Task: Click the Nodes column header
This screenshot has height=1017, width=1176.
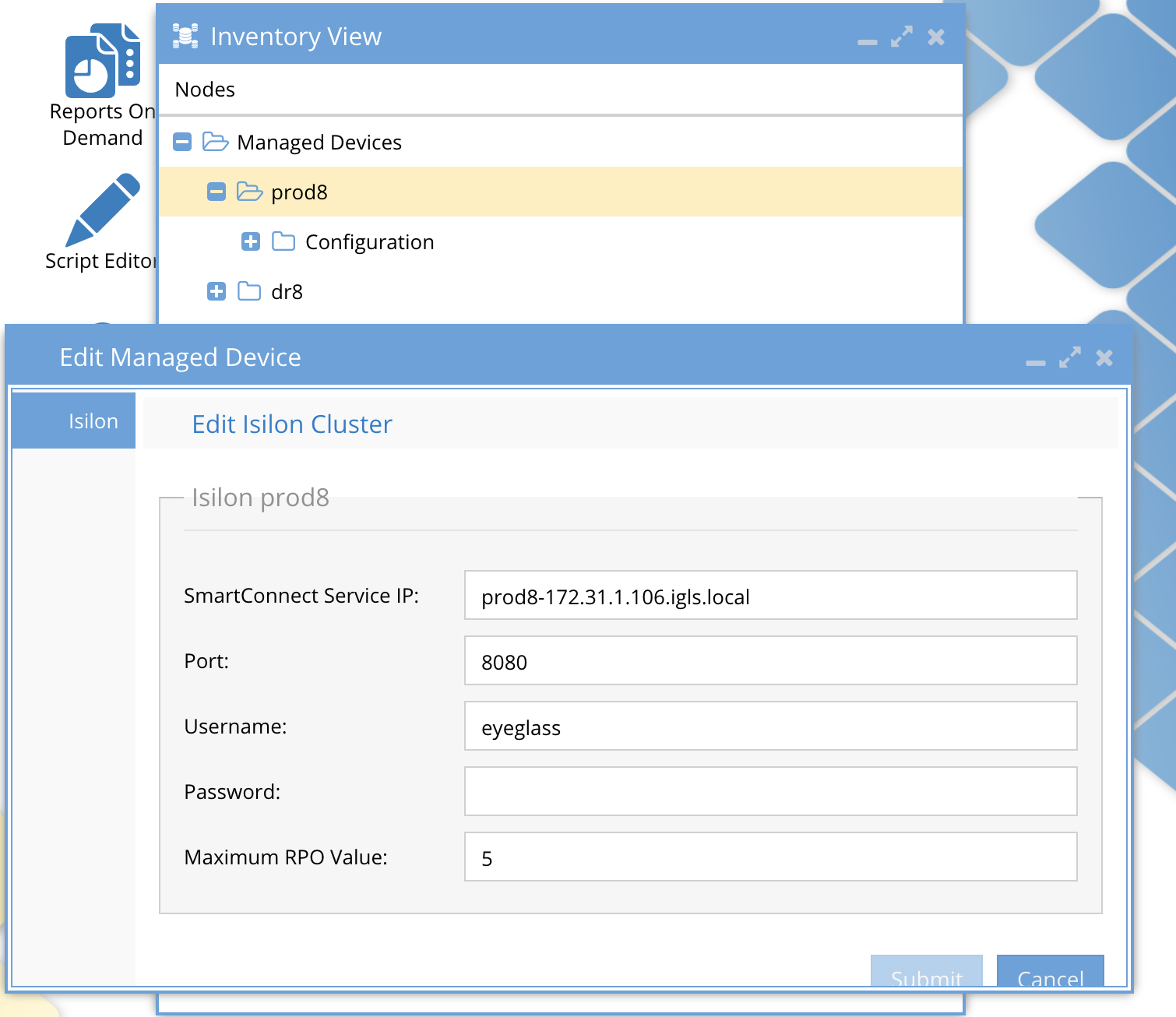Action: pyautogui.click(x=205, y=90)
